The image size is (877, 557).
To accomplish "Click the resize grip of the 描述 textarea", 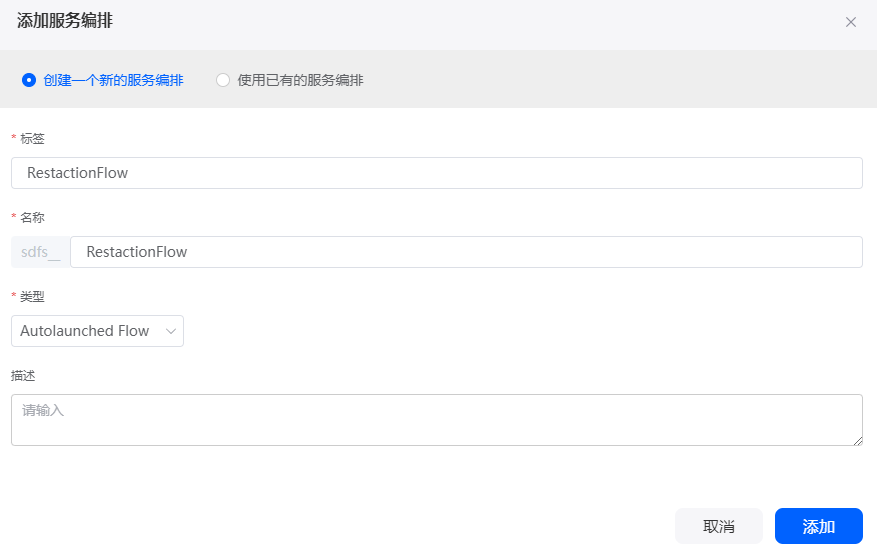I will pyautogui.click(x=858, y=441).
